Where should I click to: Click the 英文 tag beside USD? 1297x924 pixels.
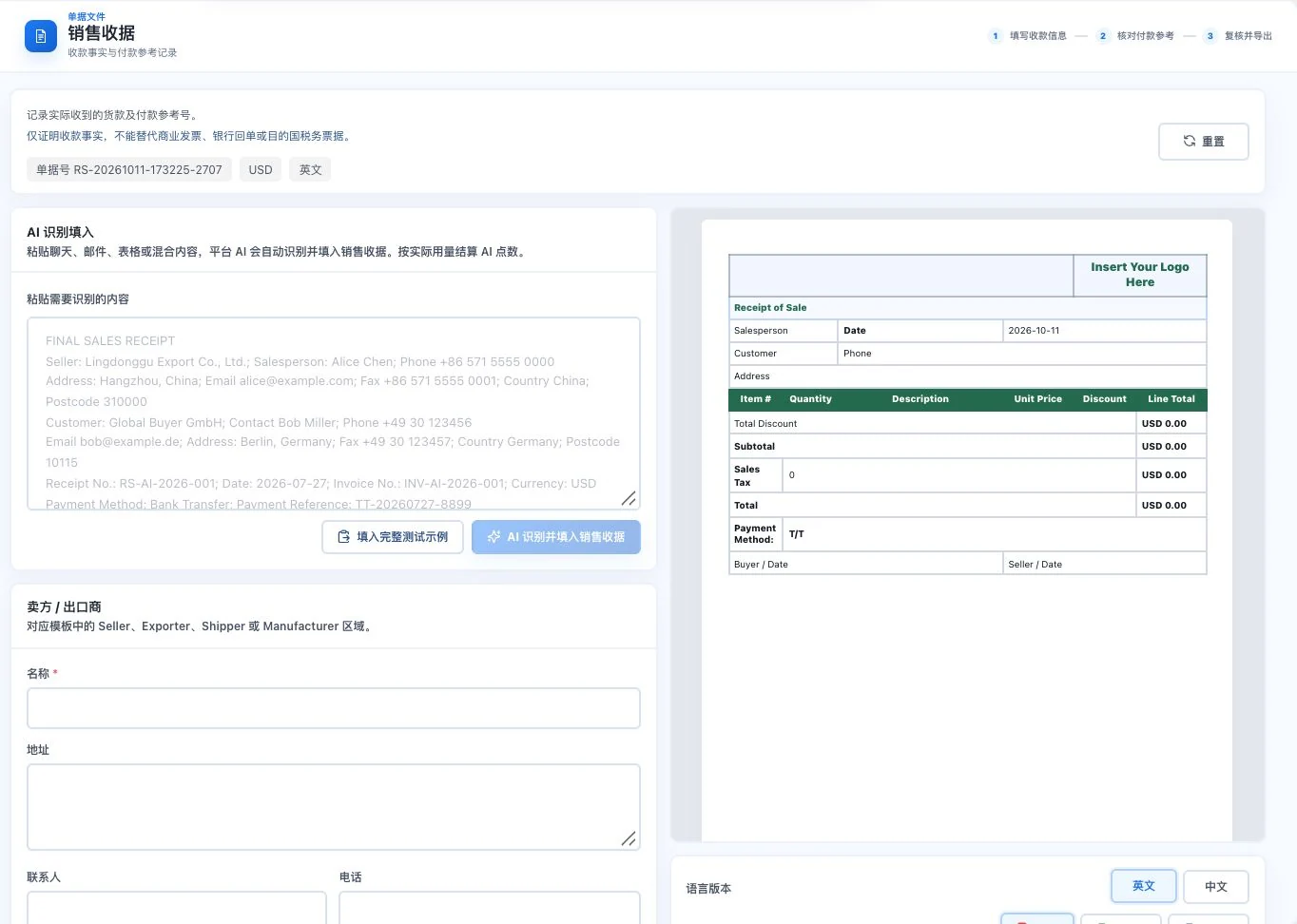[311, 170]
